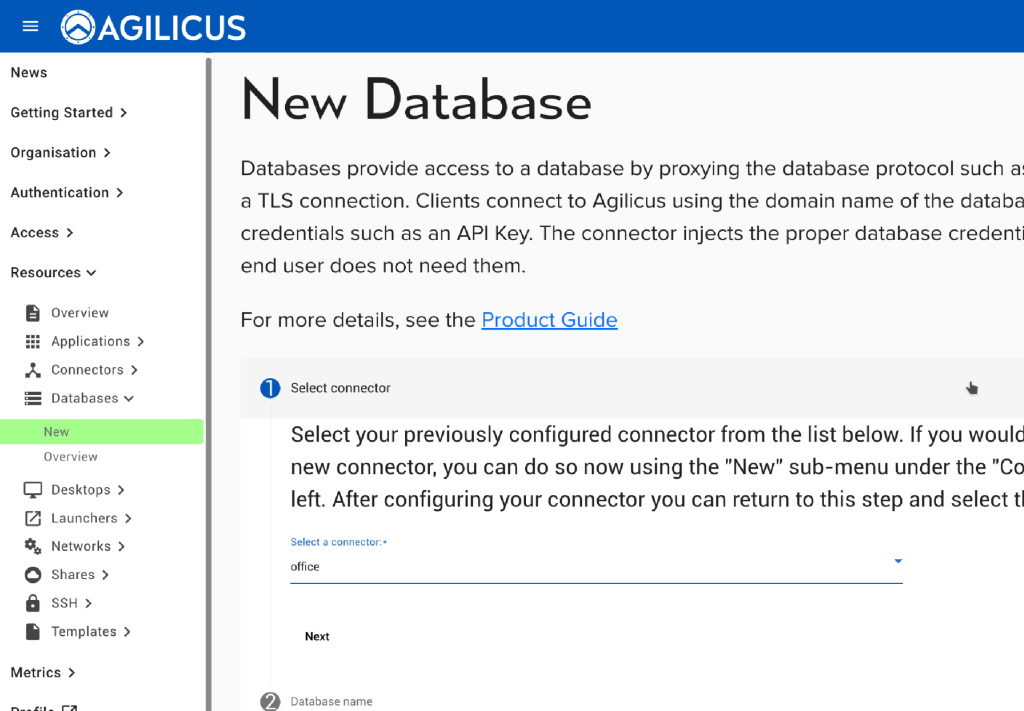Viewport: 1024px width, 711px height.
Task: Click the Shares cloud icon
Action: (33, 575)
